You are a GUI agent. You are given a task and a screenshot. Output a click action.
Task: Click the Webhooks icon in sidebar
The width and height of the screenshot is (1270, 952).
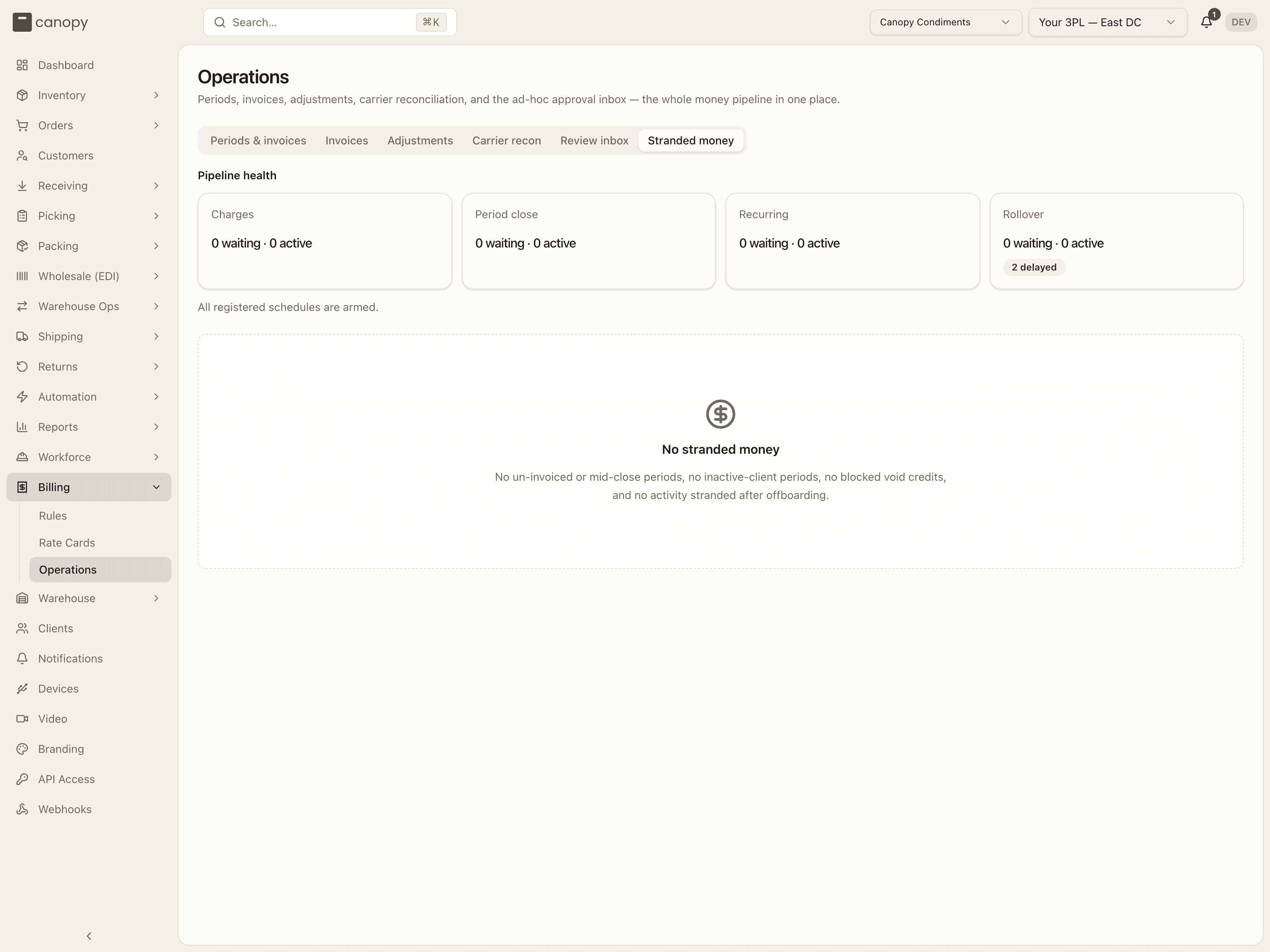(22, 809)
